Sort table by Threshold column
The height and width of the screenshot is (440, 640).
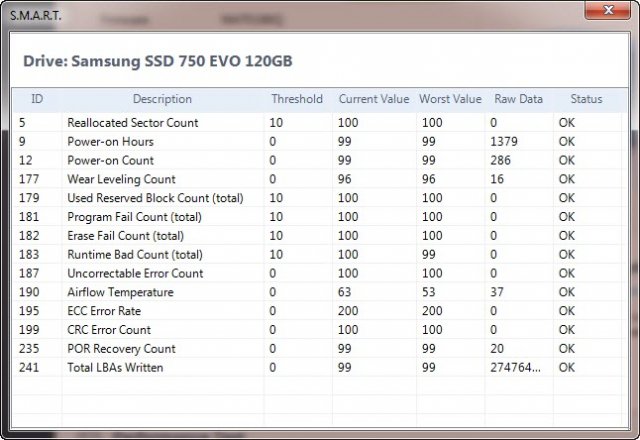click(x=296, y=99)
